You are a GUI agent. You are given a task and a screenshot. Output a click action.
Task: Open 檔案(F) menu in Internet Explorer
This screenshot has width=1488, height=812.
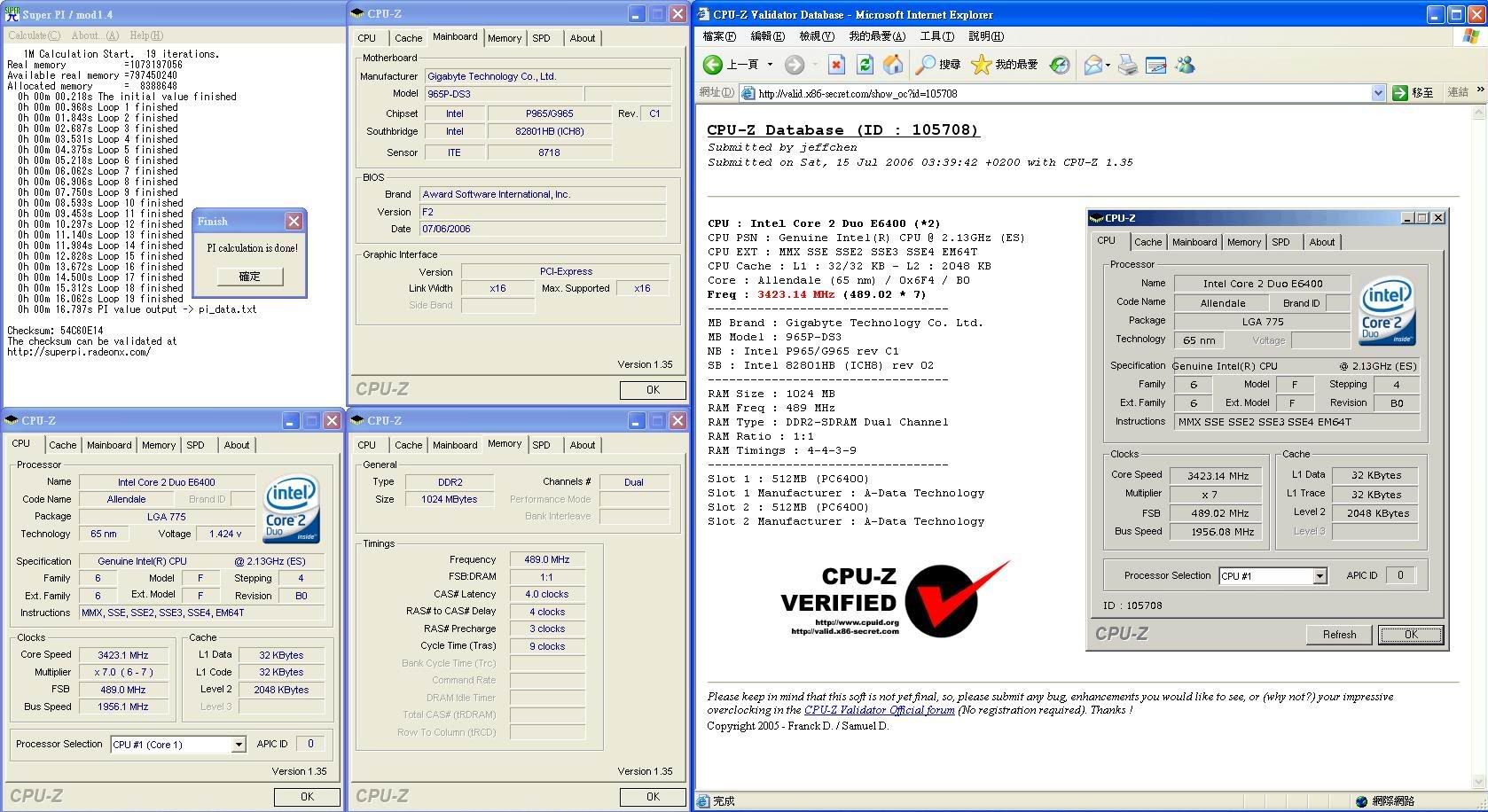tap(719, 36)
